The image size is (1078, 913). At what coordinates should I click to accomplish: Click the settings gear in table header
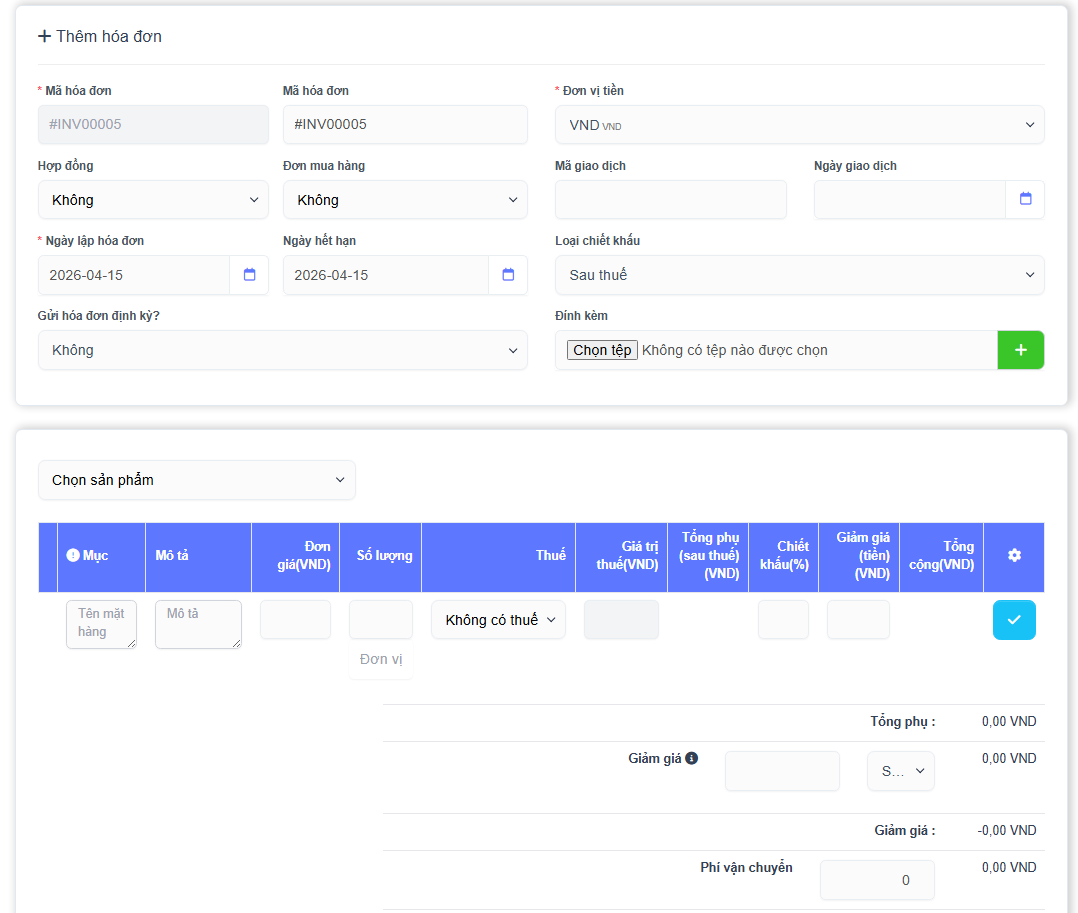(1014, 555)
